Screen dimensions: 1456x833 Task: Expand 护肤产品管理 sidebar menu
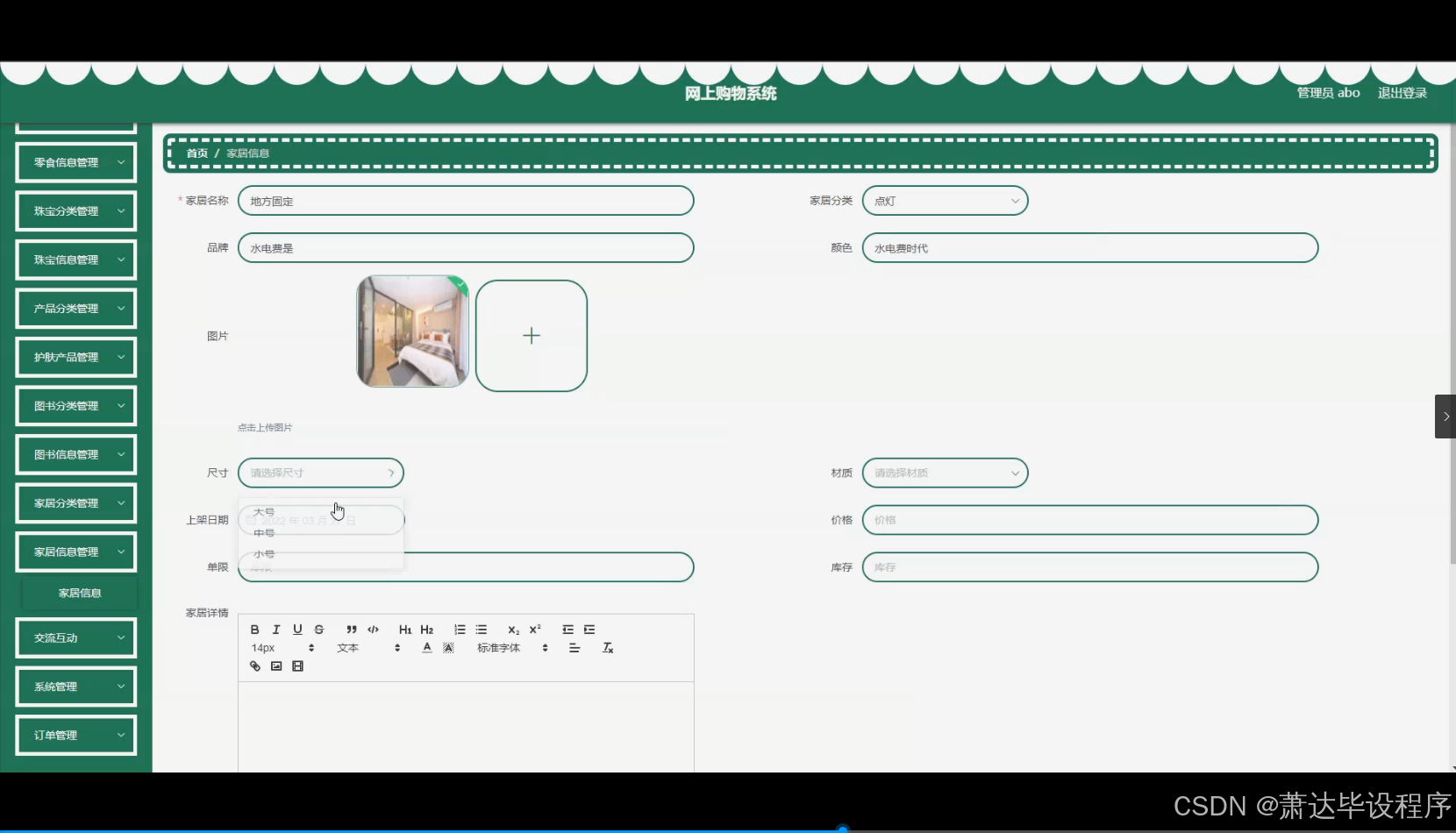coord(76,357)
